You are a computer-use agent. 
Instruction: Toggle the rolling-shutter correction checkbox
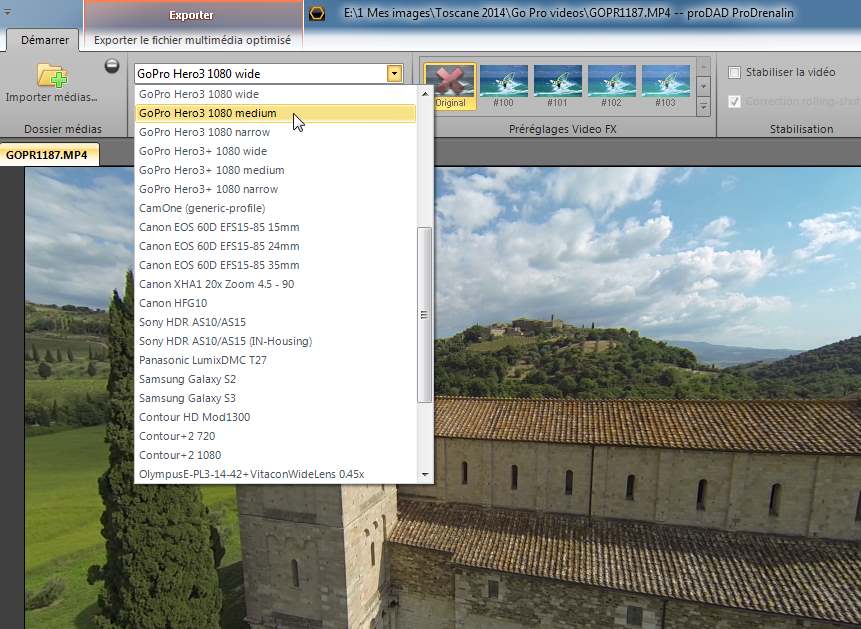(x=735, y=101)
